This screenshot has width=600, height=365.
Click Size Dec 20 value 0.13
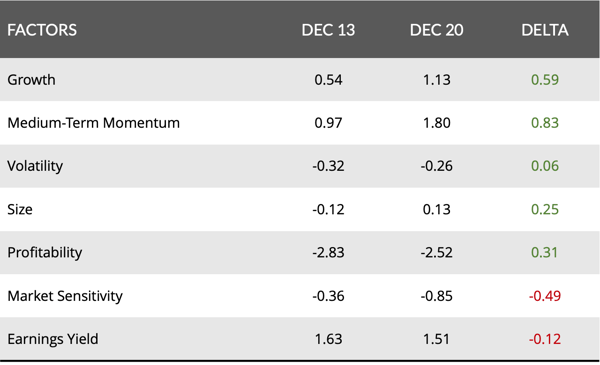pyautogui.click(x=436, y=209)
